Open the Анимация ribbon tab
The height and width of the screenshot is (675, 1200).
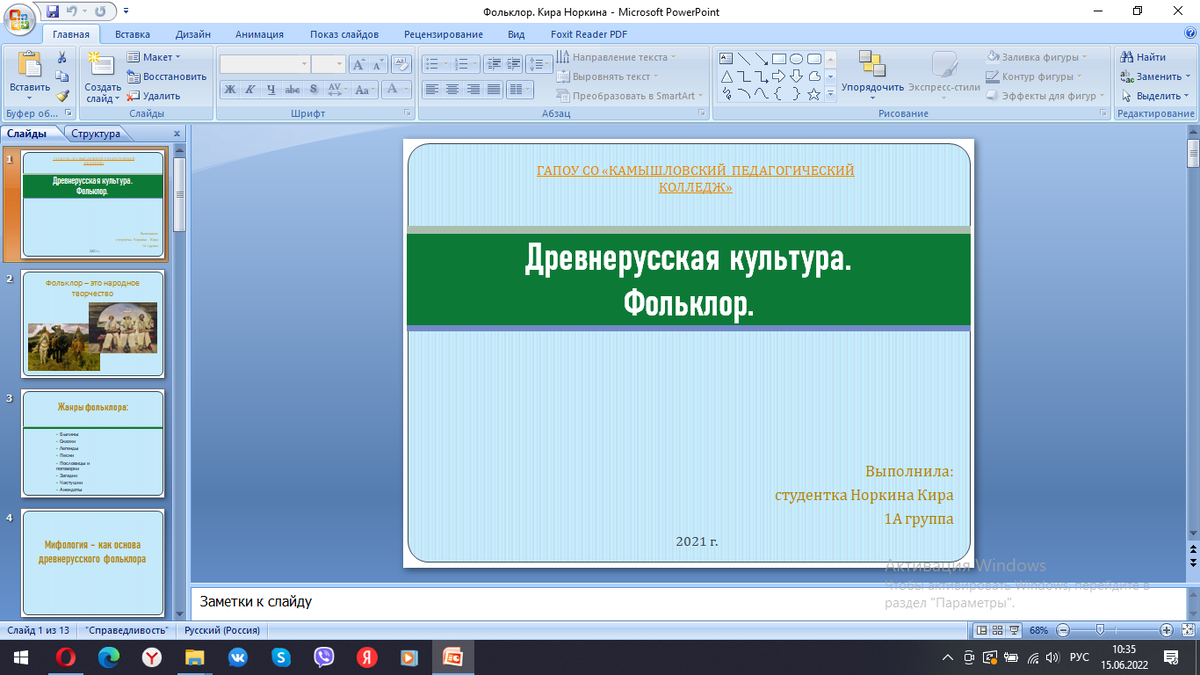(x=260, y=34)
